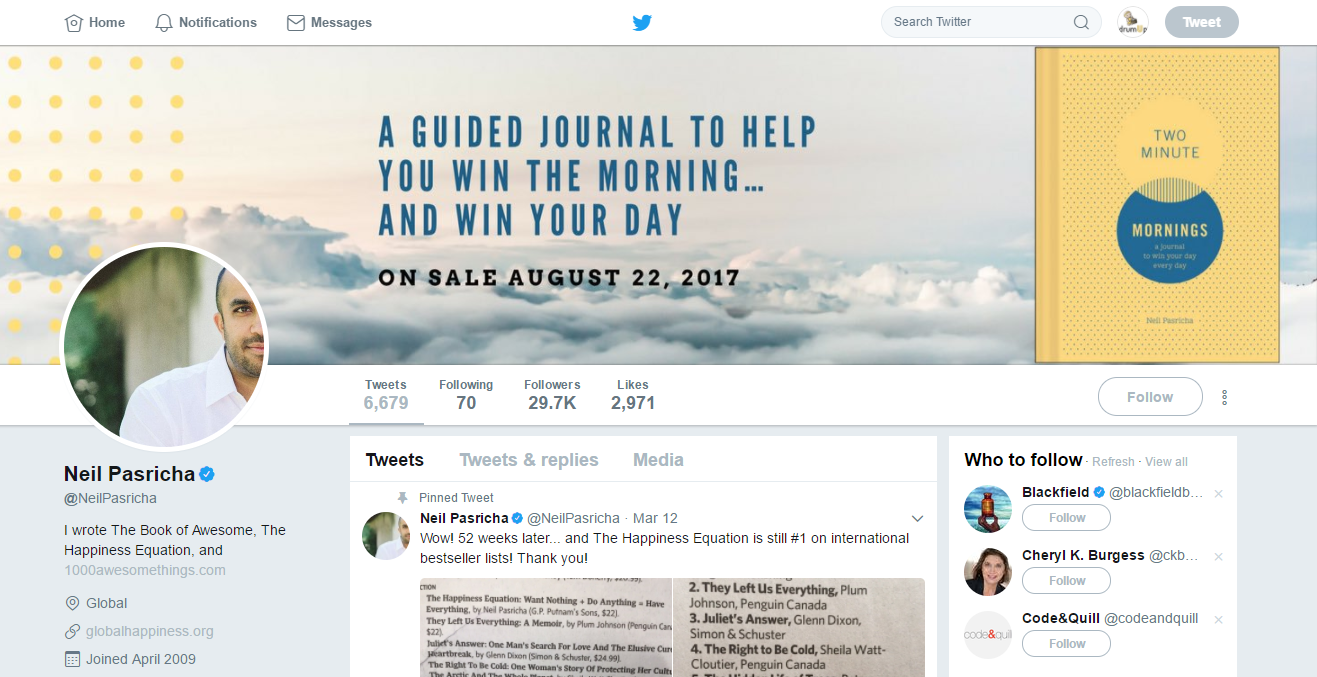Viewport: 1317px width, 677px height.
Task: Open Neil Pasricha's profile photo
Action: point(164,346)
